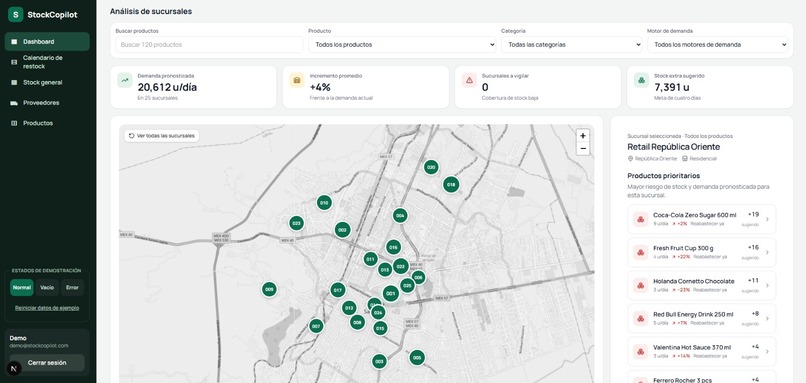Click the Sucursales a vigilar warning icon
The height and width of the screenshot is (383, 806).
(469, 80)
